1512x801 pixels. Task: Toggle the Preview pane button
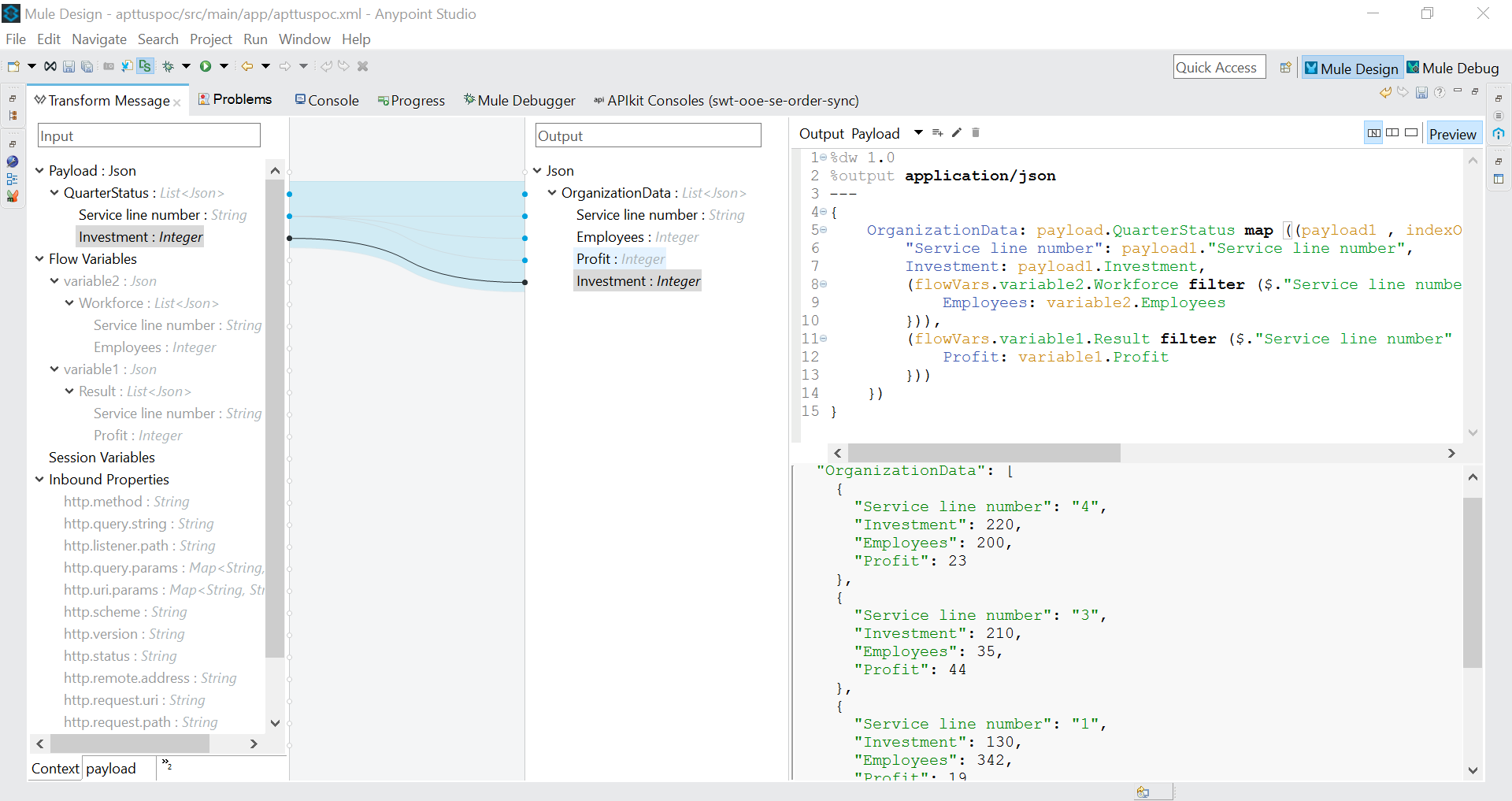point(1452,134)
